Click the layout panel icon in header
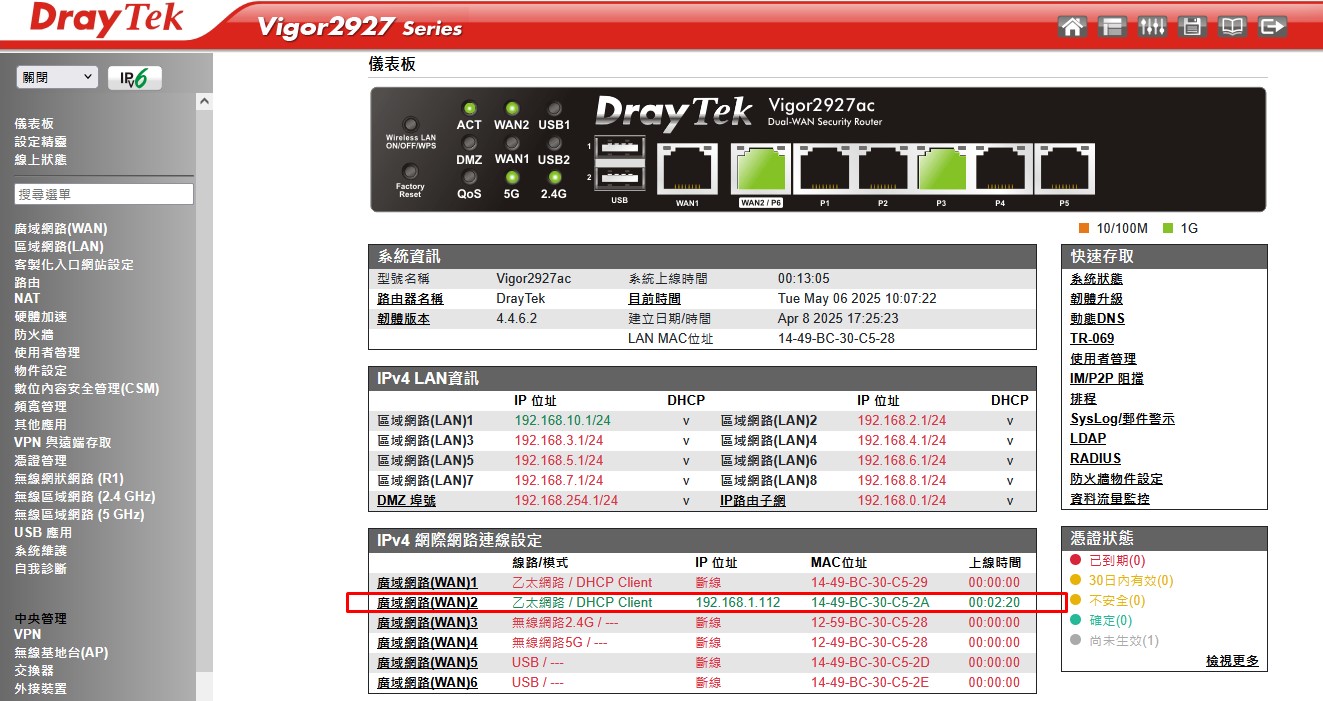 pyautogui.click(x=1112, y=27)
